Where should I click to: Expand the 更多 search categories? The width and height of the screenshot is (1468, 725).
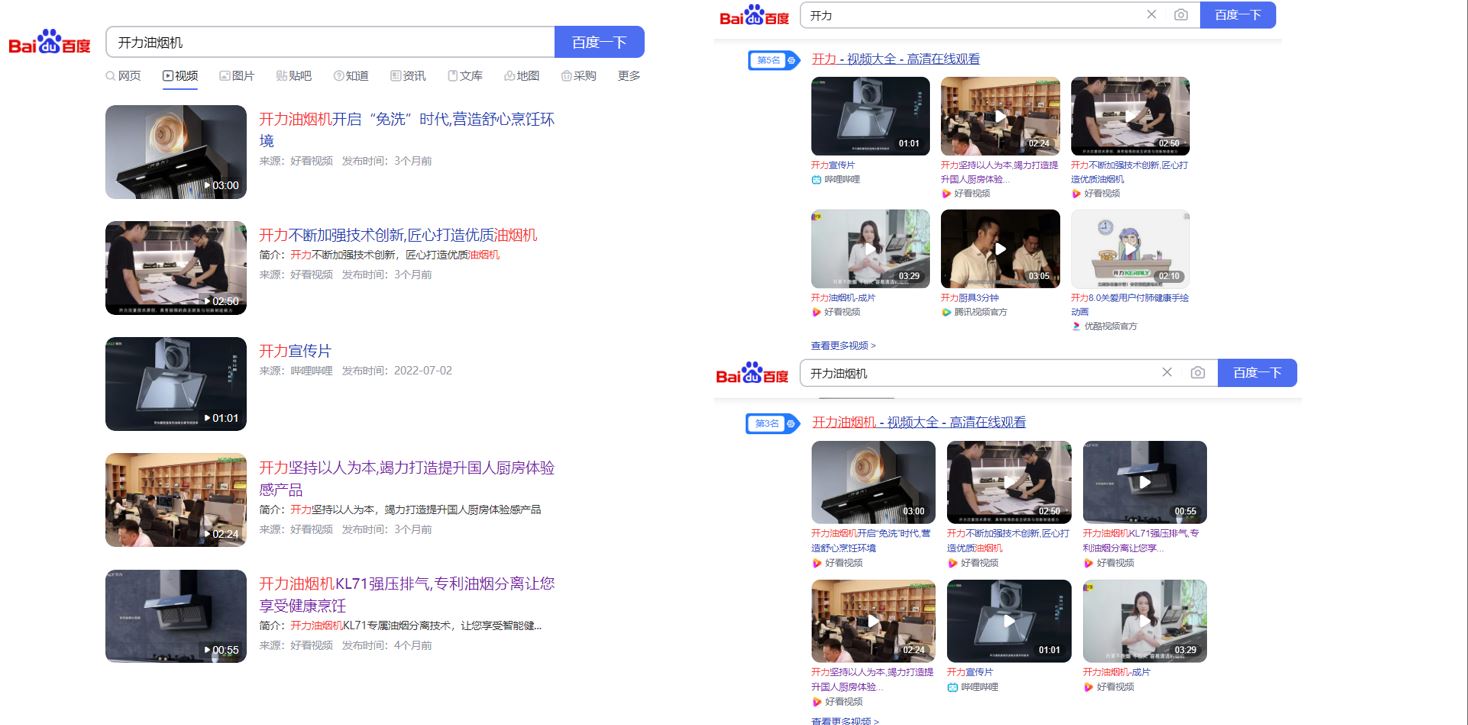point(628,76)
